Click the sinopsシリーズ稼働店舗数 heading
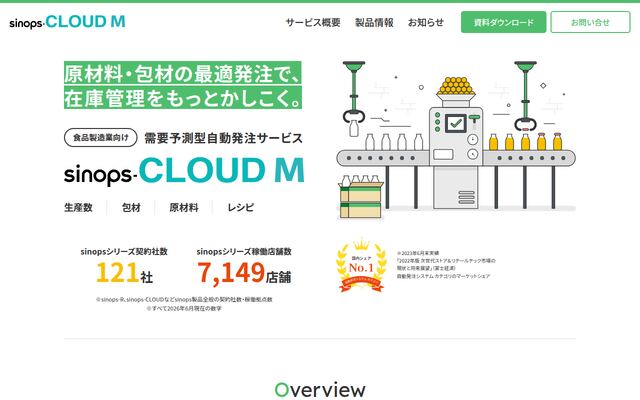 coord(244,251)
